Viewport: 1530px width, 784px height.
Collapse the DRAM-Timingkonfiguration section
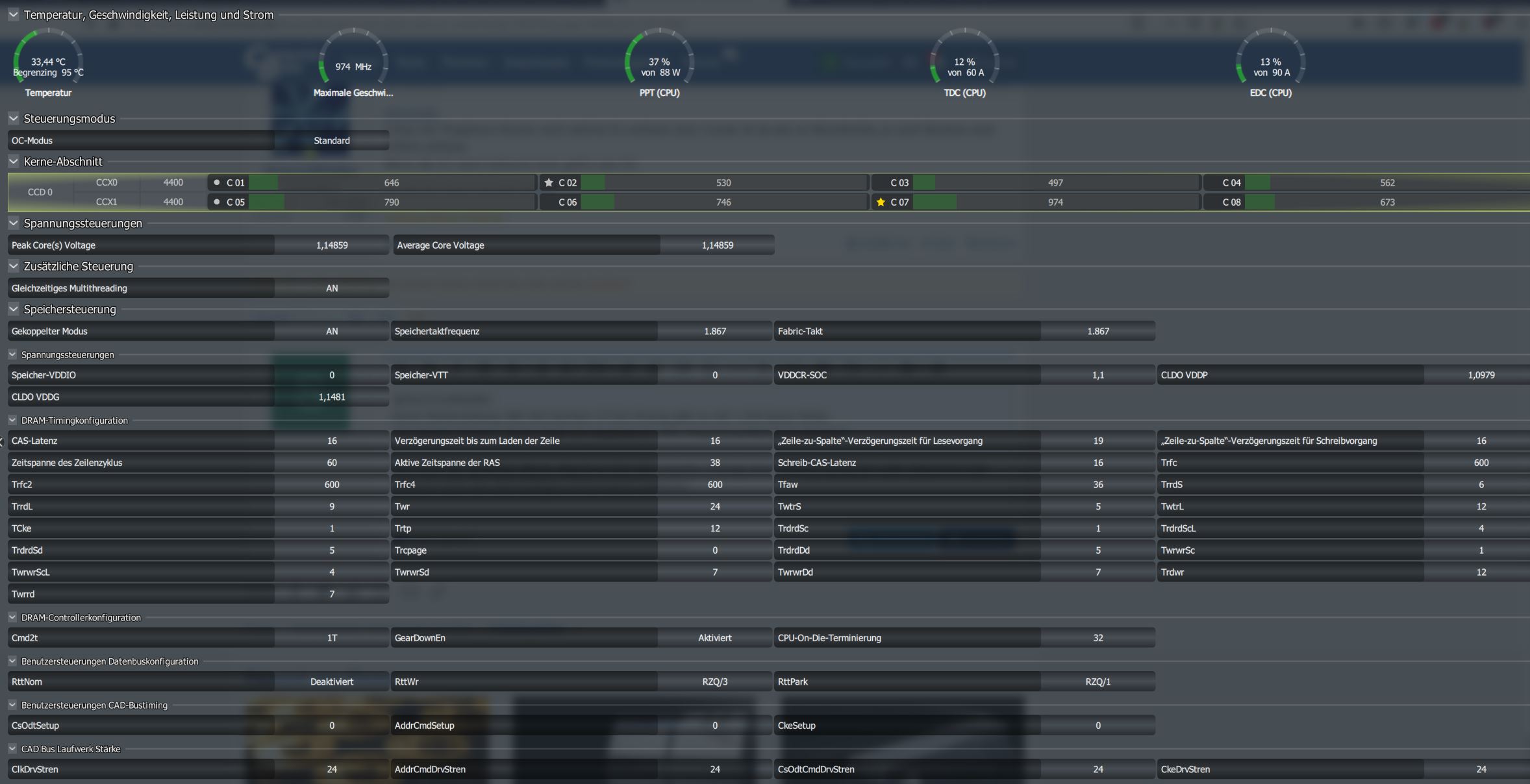[12, 421]
